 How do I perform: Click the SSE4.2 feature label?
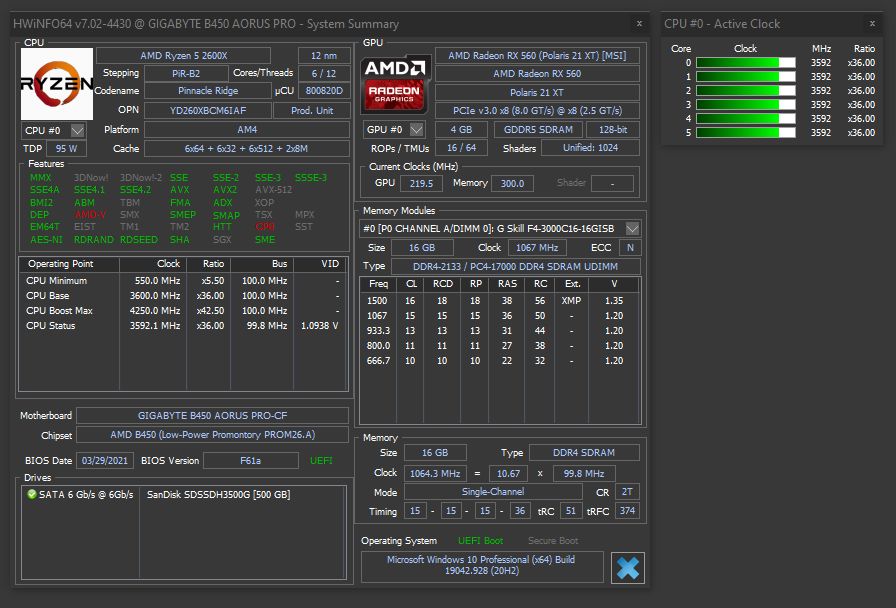coord(135,190)
